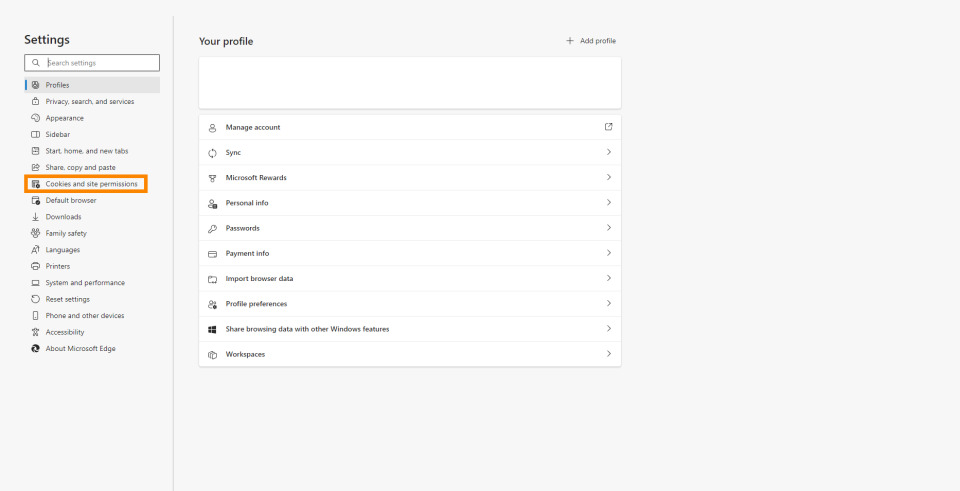This screenshot has height=491, width=960.
Task: Expand Profile preferences chevron
Action: pos(608,304)
